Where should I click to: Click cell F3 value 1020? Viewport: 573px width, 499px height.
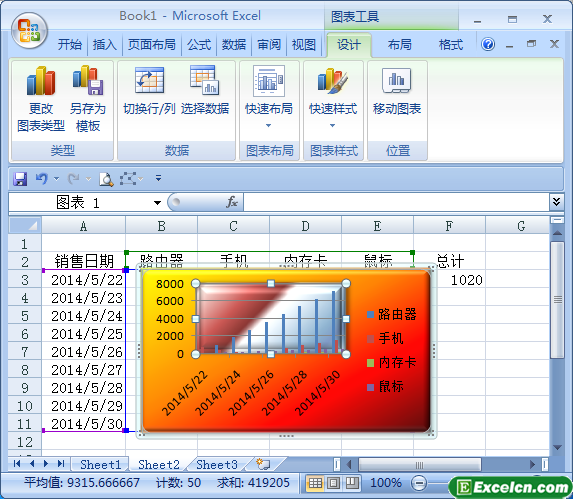[x=449, y=280]
